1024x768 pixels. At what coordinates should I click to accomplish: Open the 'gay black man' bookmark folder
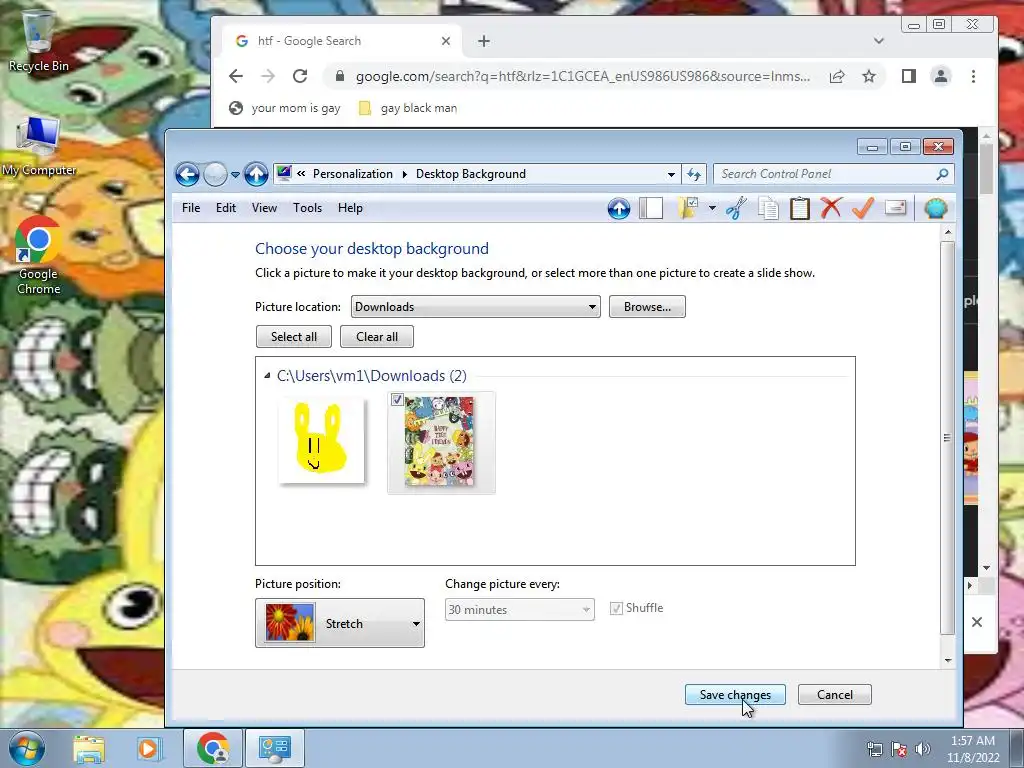[408, 108]
